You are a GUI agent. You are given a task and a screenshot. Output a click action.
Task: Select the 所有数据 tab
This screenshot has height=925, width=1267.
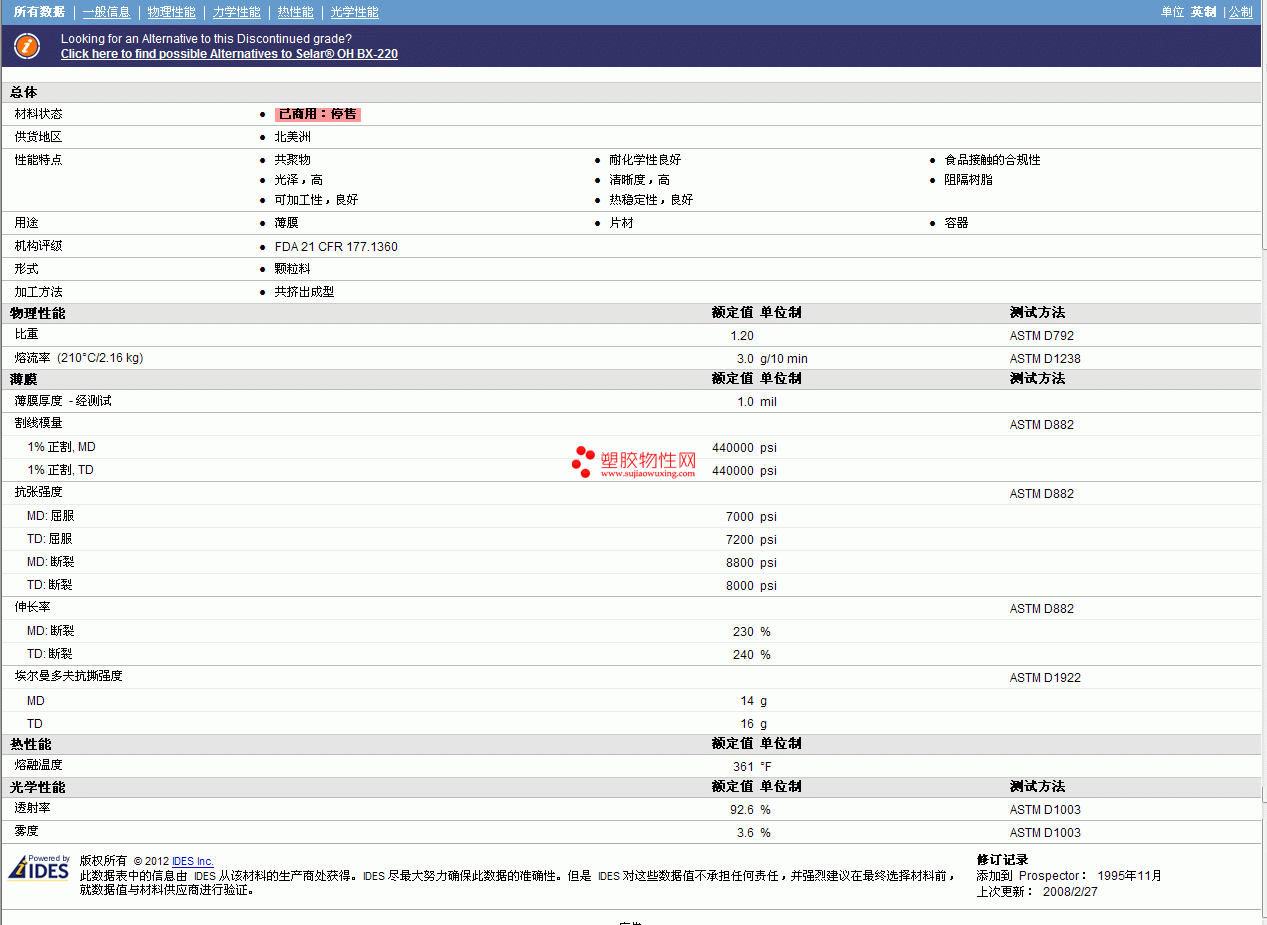[x=40, y=12]
